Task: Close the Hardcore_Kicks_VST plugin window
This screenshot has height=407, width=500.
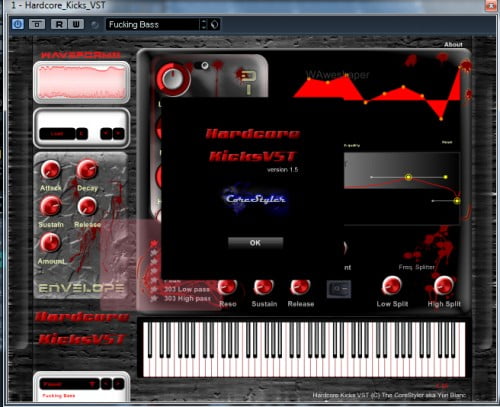Action: tap(491, 5)
